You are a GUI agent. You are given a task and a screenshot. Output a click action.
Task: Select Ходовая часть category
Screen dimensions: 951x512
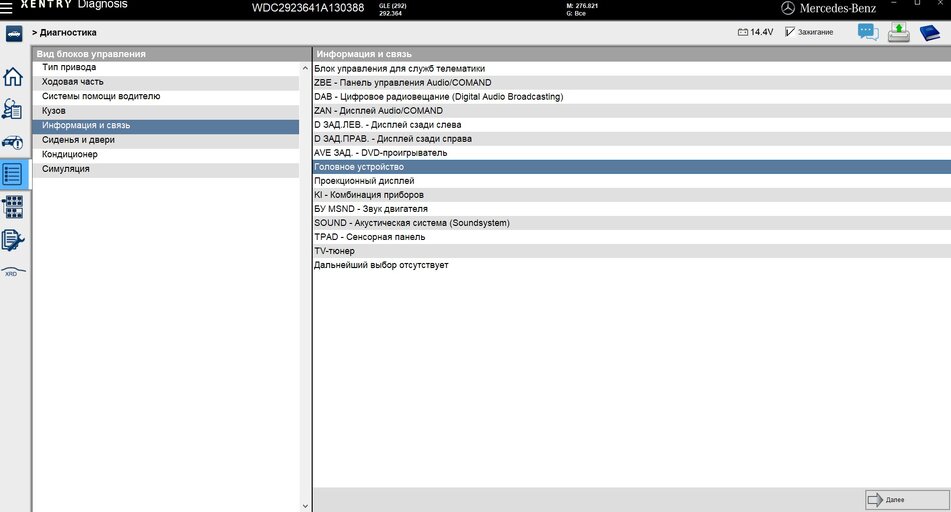click(166, 82)
